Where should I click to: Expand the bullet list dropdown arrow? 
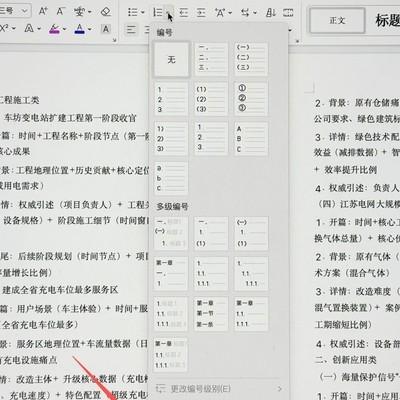click(x=143, y=13)
